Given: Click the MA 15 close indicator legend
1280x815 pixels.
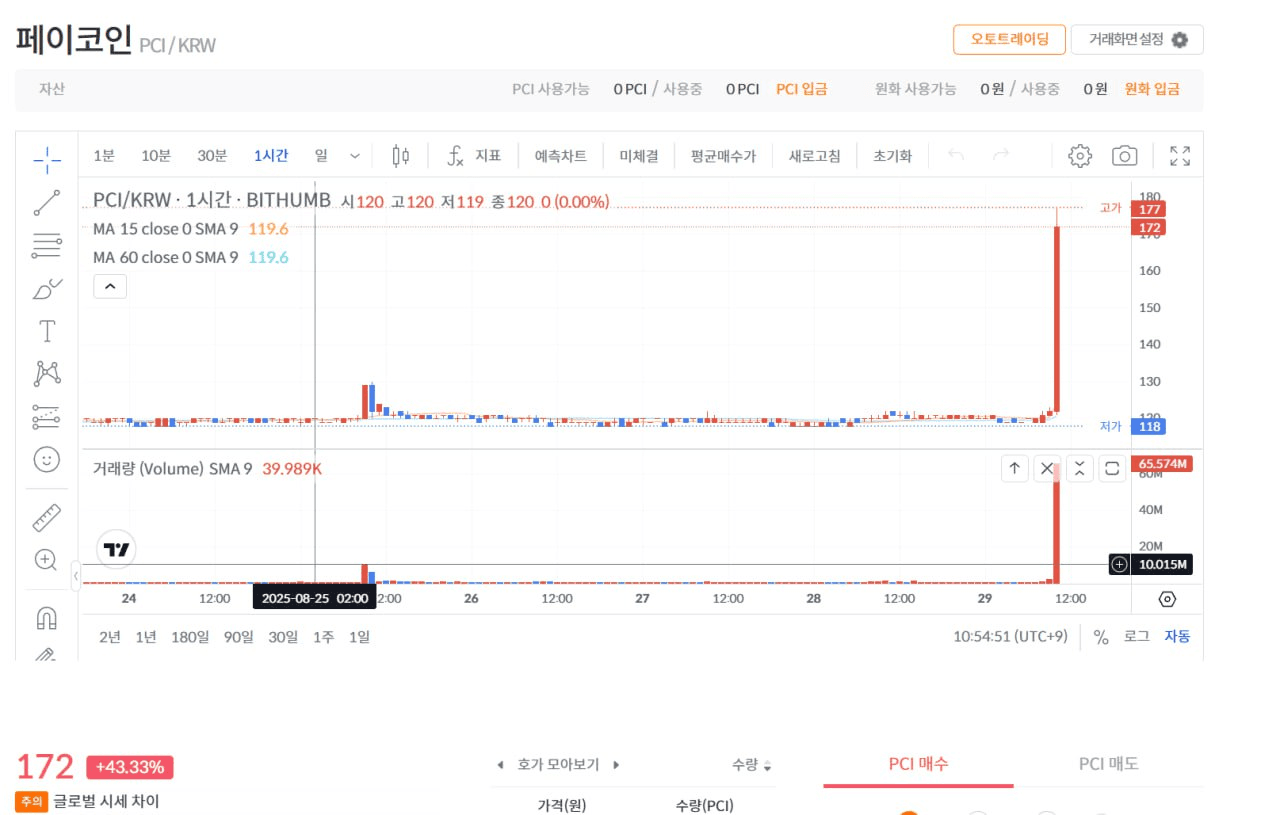Looking at the screenshot, I should point(190,229).
